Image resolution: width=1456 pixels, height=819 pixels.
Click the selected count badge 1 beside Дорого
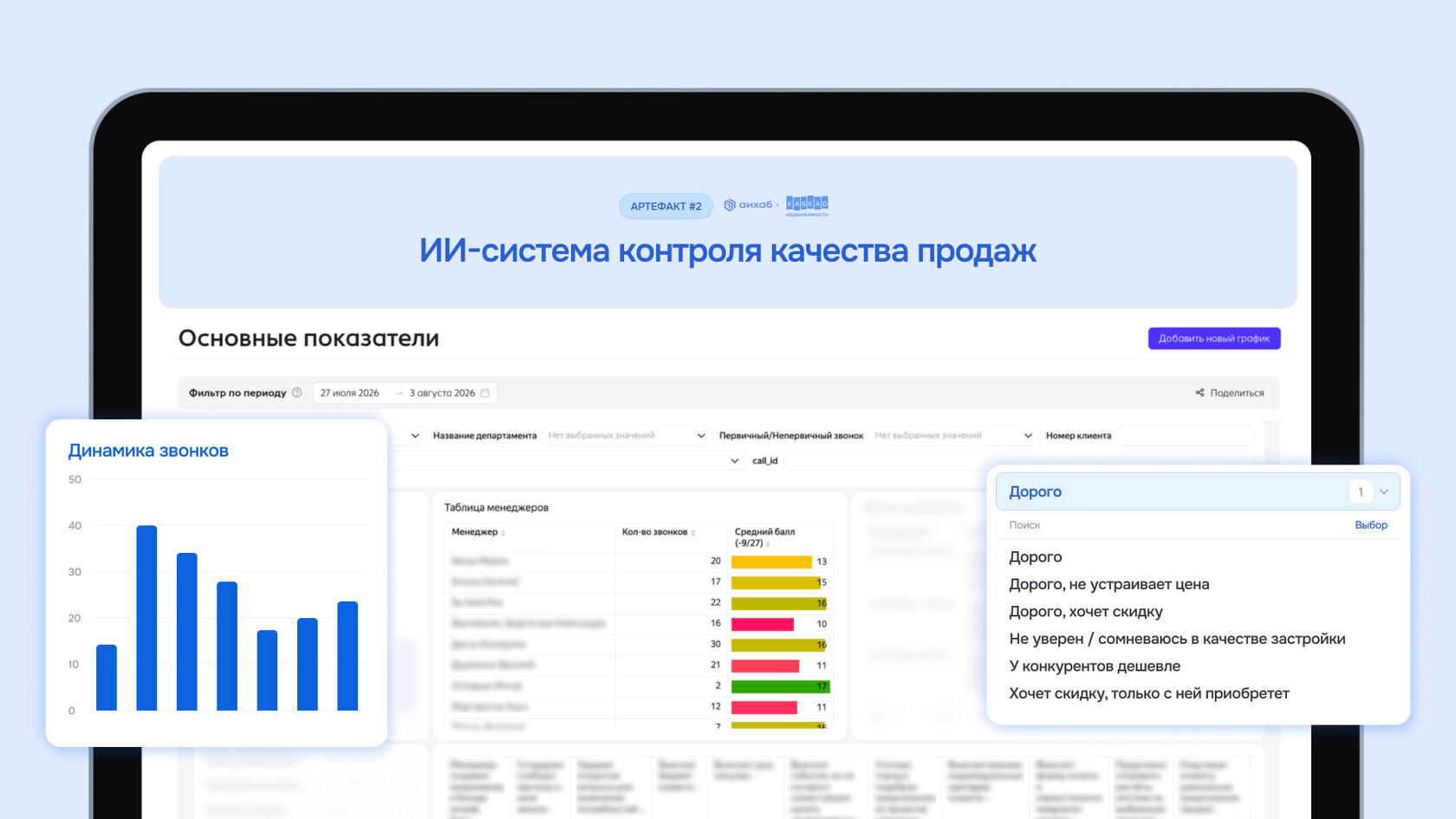pos(1361,491)
